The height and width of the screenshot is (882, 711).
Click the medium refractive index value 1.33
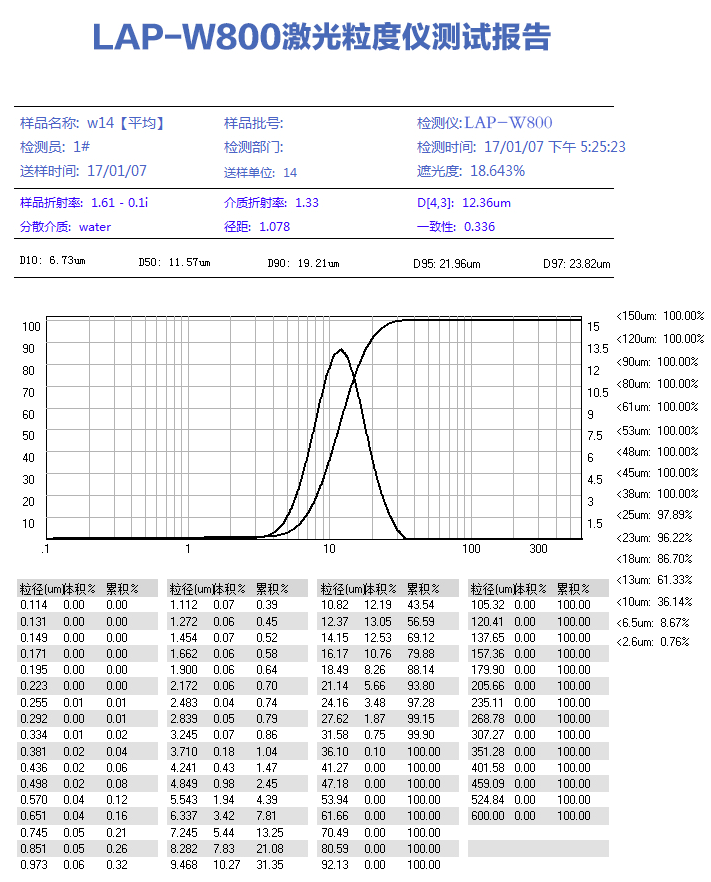[307, 203]
